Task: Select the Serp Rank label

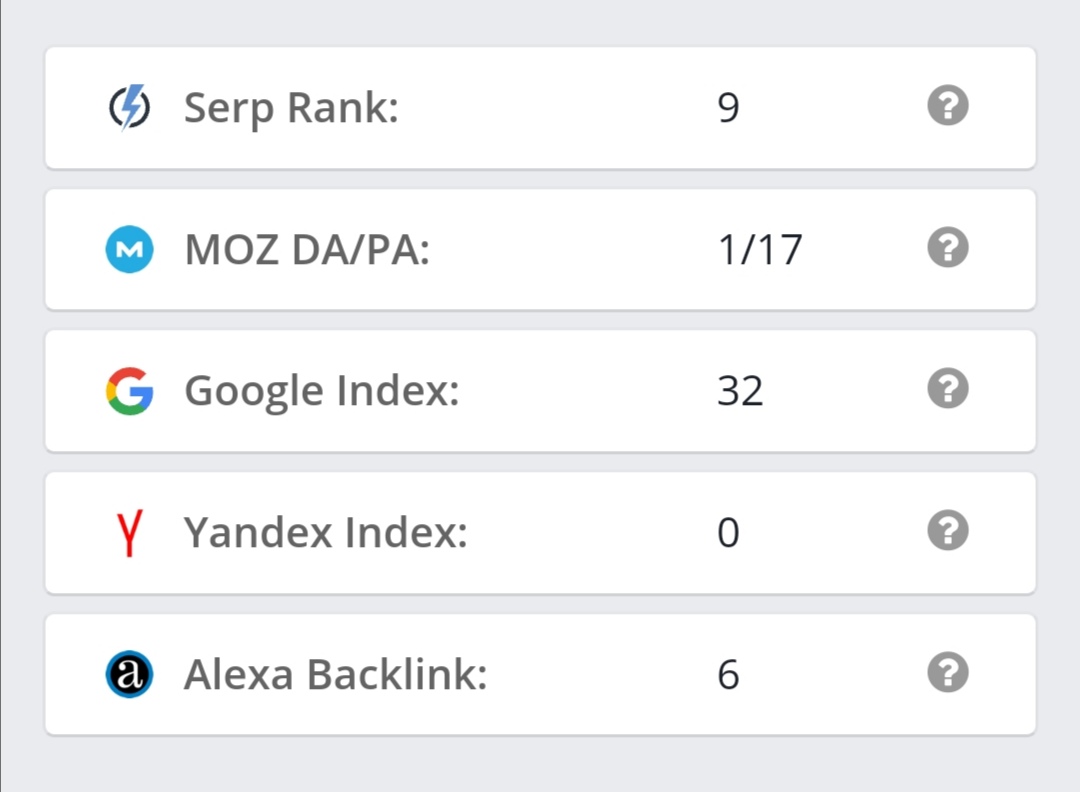Action: 291,109
